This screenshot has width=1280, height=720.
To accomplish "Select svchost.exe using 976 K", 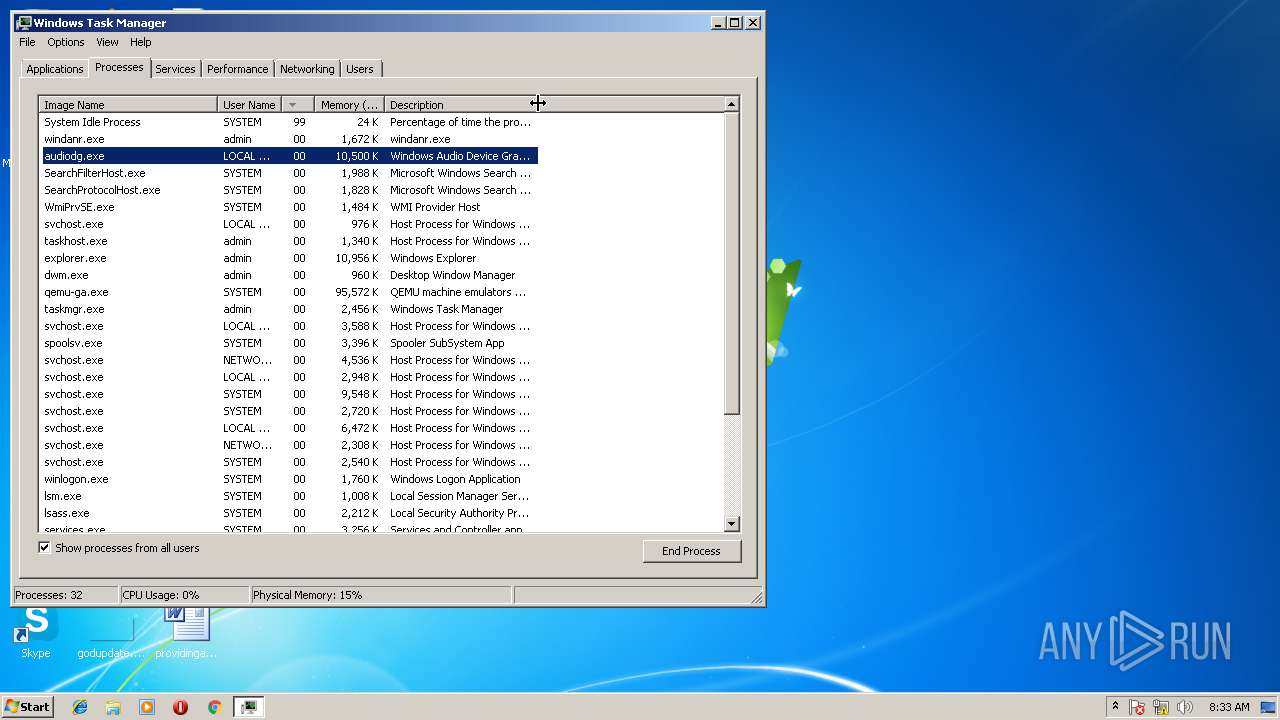I will (x=290, y=224).
